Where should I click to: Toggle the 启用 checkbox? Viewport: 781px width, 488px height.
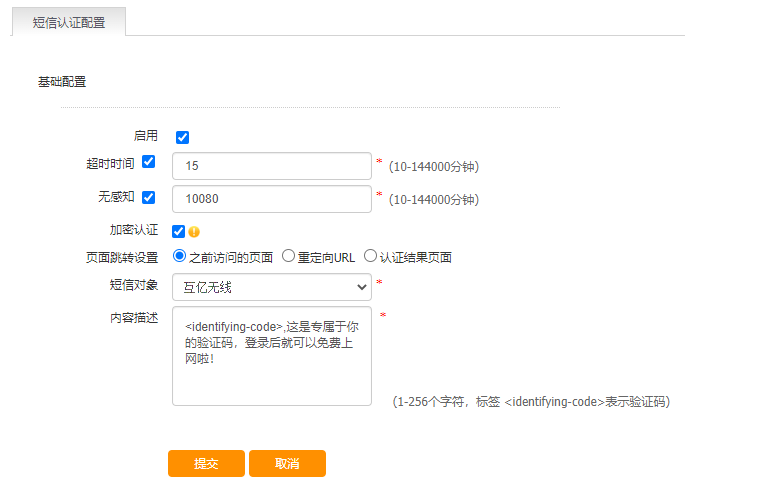click(182, 137)
